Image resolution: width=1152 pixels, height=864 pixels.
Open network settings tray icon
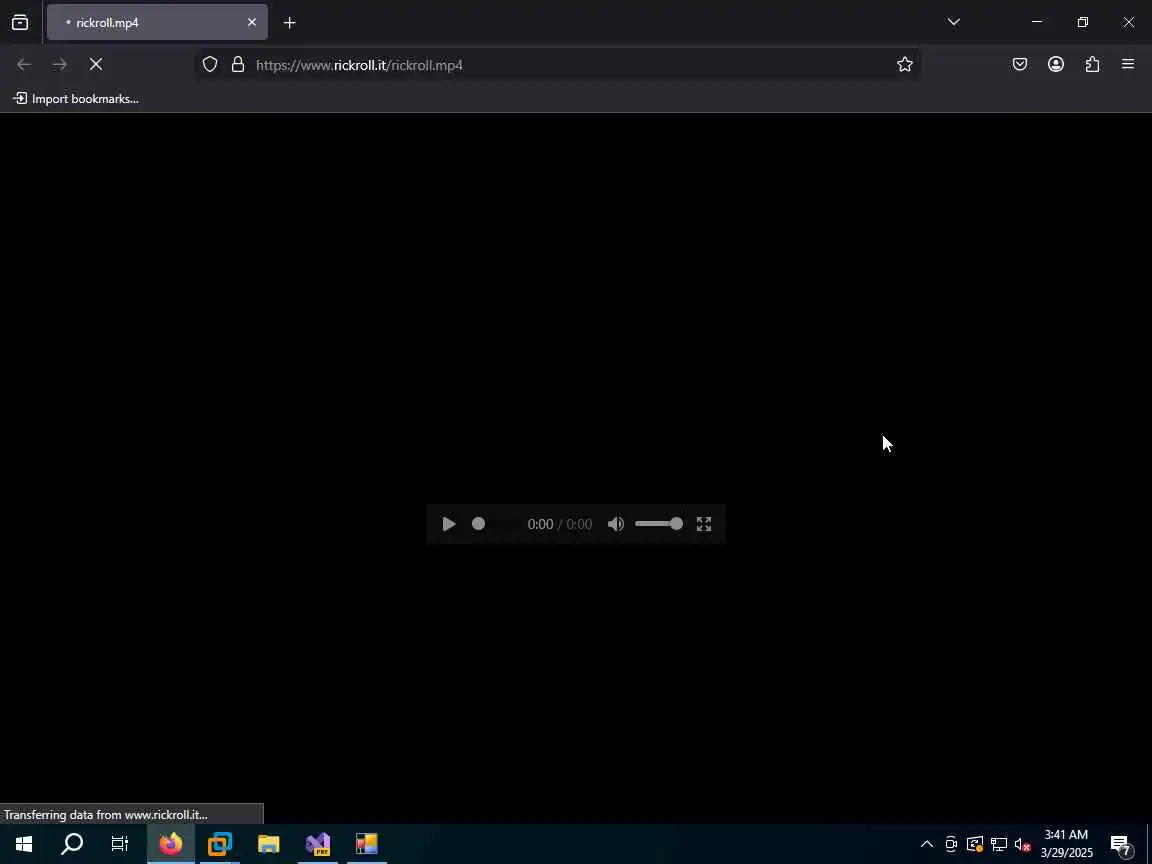click(x=999, y=844)
